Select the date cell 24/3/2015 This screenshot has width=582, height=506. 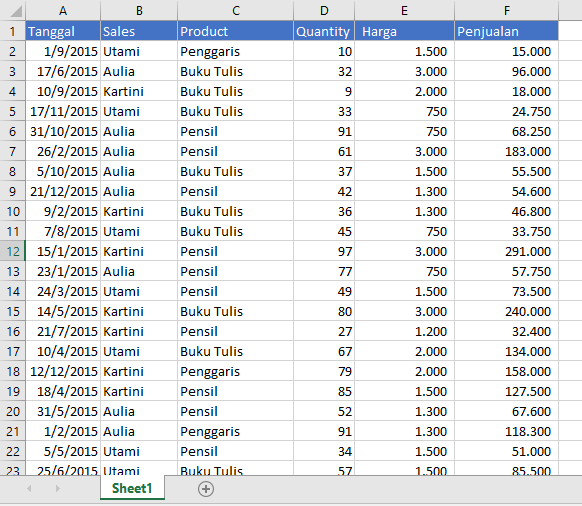(63, 291)
